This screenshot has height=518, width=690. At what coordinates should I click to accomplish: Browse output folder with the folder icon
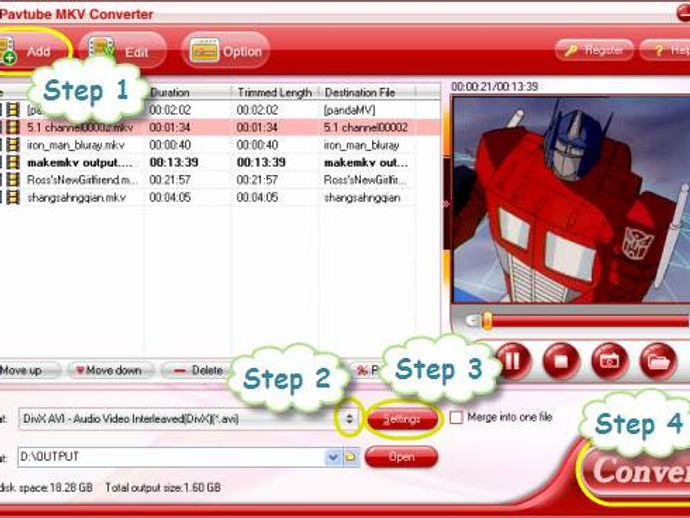tap(351, 457)
